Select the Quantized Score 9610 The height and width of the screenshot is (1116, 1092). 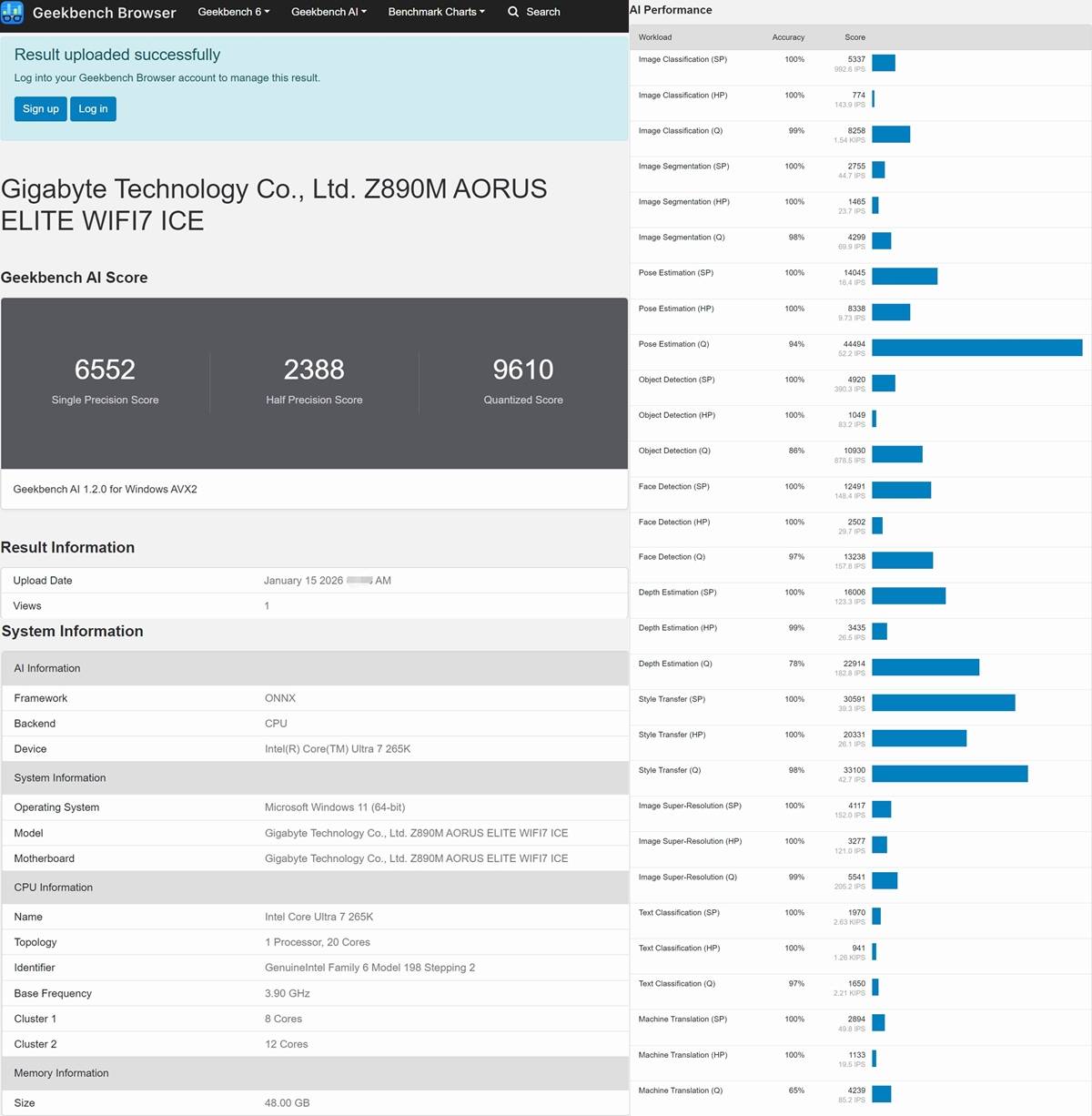click(x=523, y=370)
